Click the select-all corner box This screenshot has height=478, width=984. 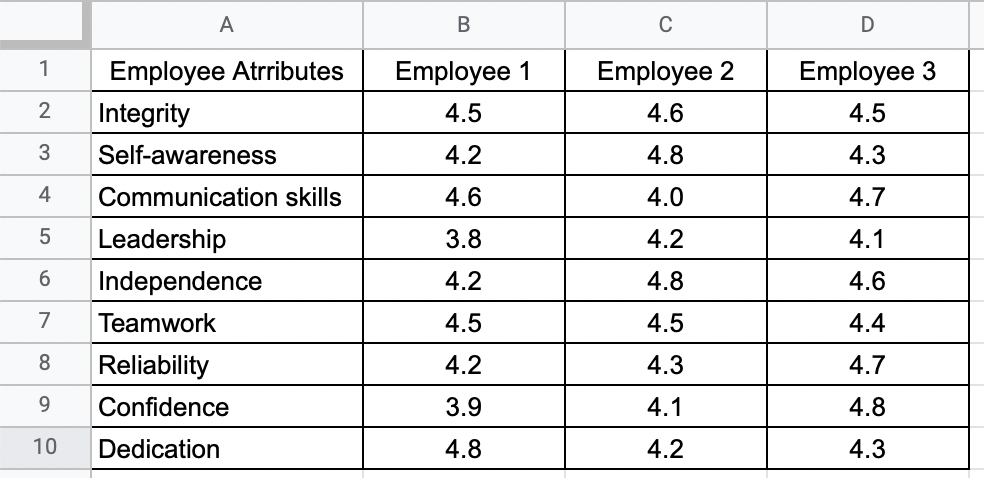pos(45,24)
